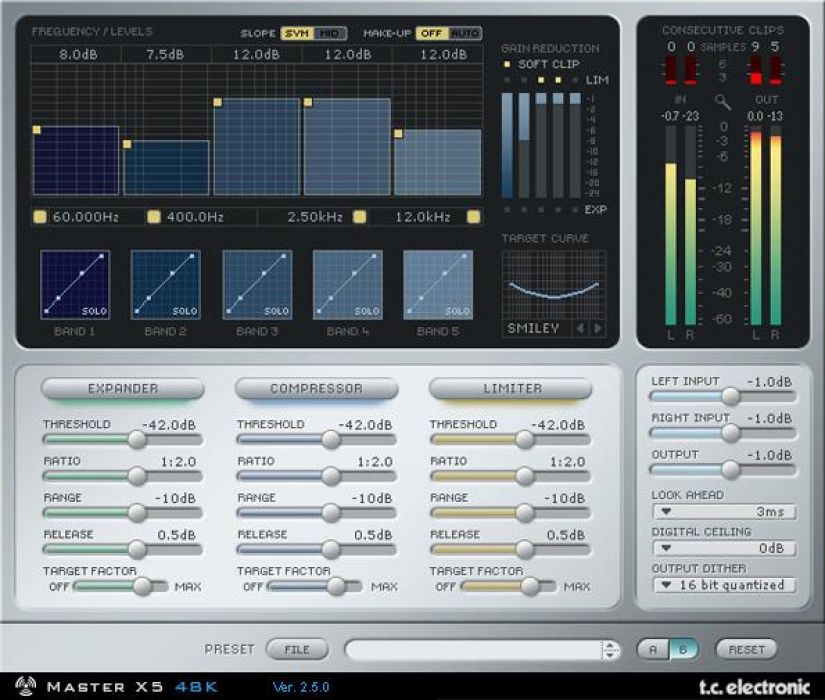Click the yellow marker beside 400.0Hz
This screenshot has width=825, height=700.
[154, 216]
